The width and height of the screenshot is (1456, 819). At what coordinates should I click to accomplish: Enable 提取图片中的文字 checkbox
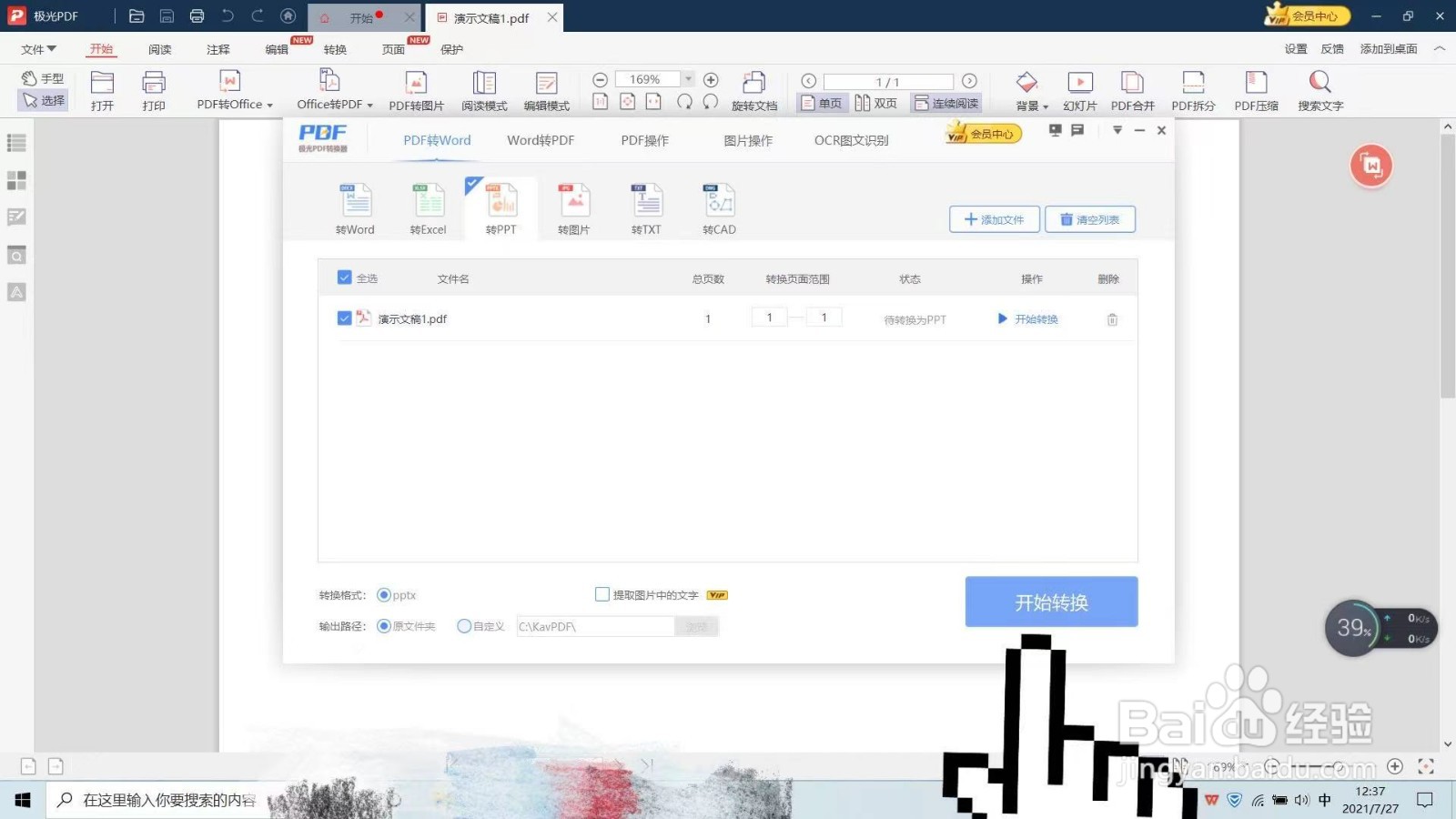[x=602, y=594]
